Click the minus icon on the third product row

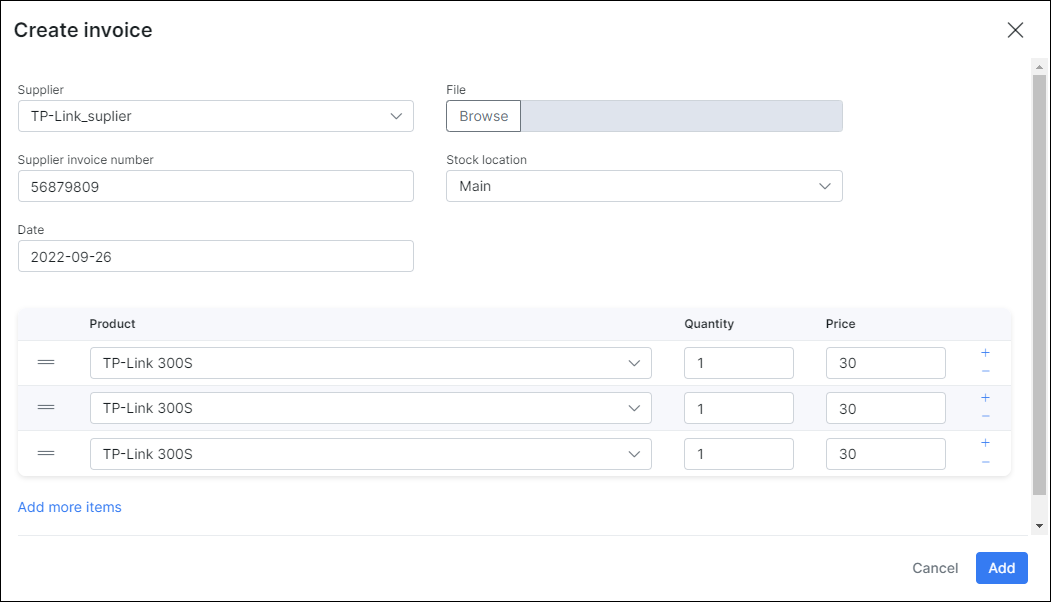click(985, 462)
